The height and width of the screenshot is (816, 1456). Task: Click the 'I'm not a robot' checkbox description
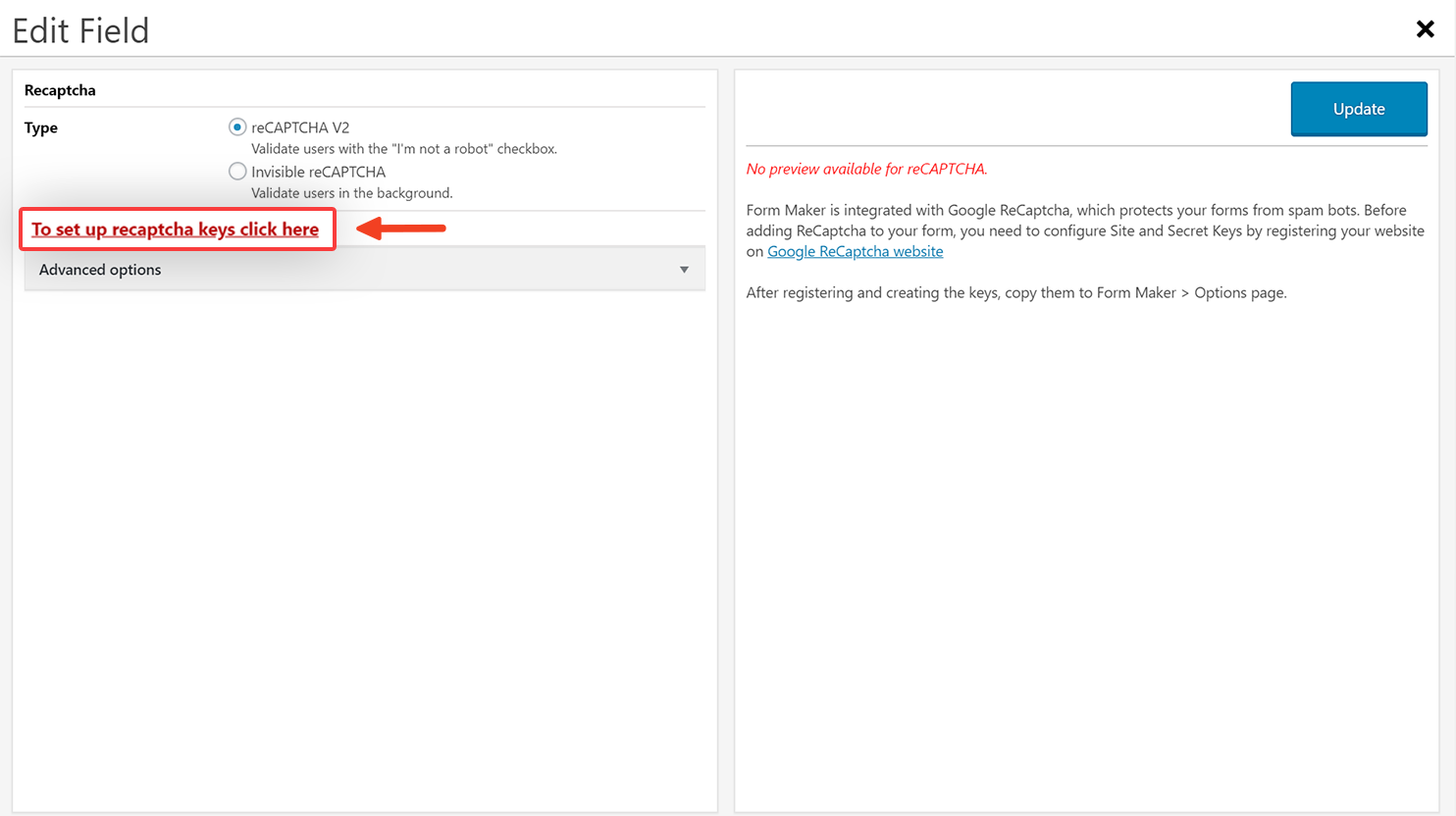[404, 149]
